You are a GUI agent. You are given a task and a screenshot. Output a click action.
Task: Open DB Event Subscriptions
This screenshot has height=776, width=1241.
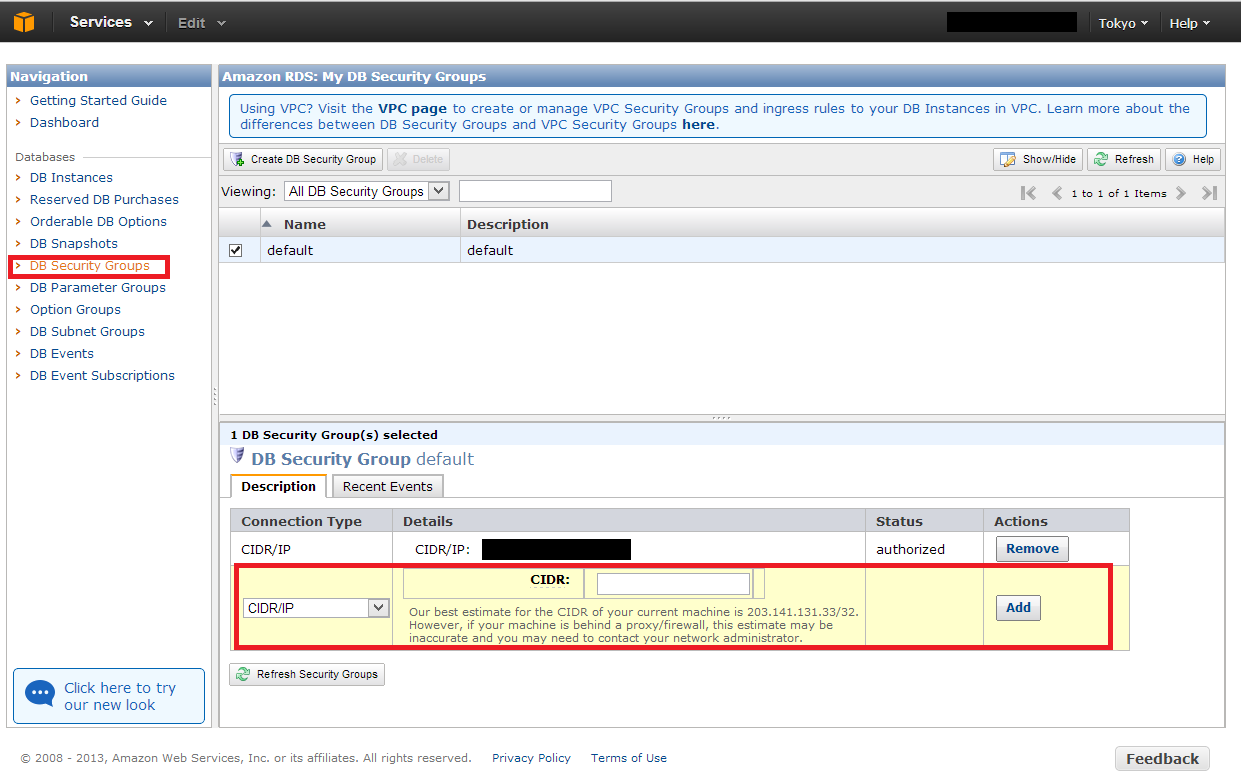[x=102, y=375]
